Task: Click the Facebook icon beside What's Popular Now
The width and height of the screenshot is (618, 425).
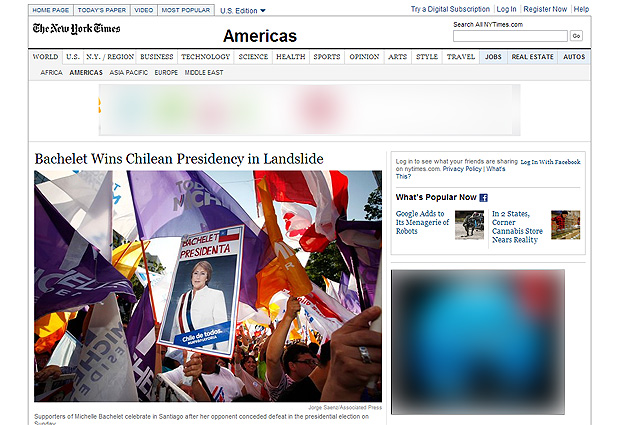Action: tap(483, 198)
